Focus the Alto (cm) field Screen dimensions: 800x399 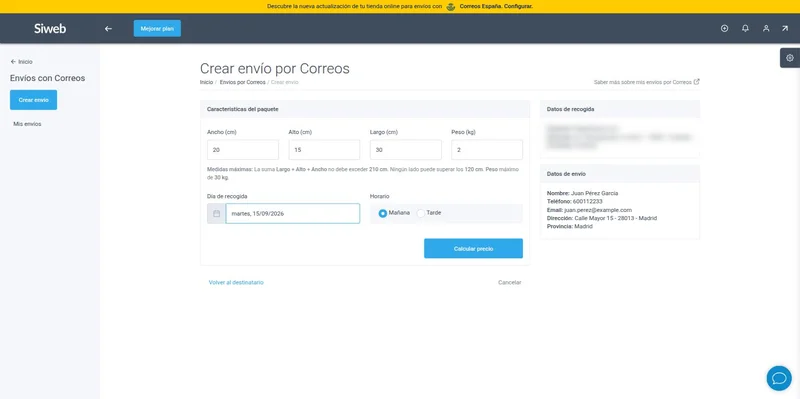pyautogui.click(x=324, y=150)
